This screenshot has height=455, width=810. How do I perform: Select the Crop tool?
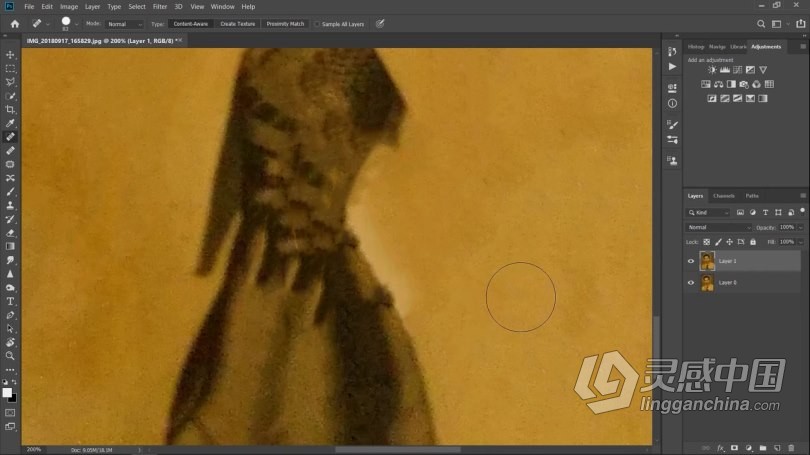pos(10,109)
